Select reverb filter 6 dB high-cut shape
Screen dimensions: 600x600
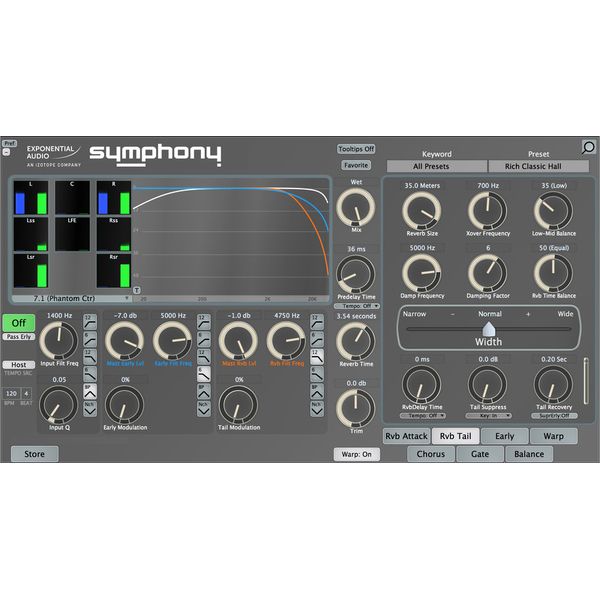point(317,374)
